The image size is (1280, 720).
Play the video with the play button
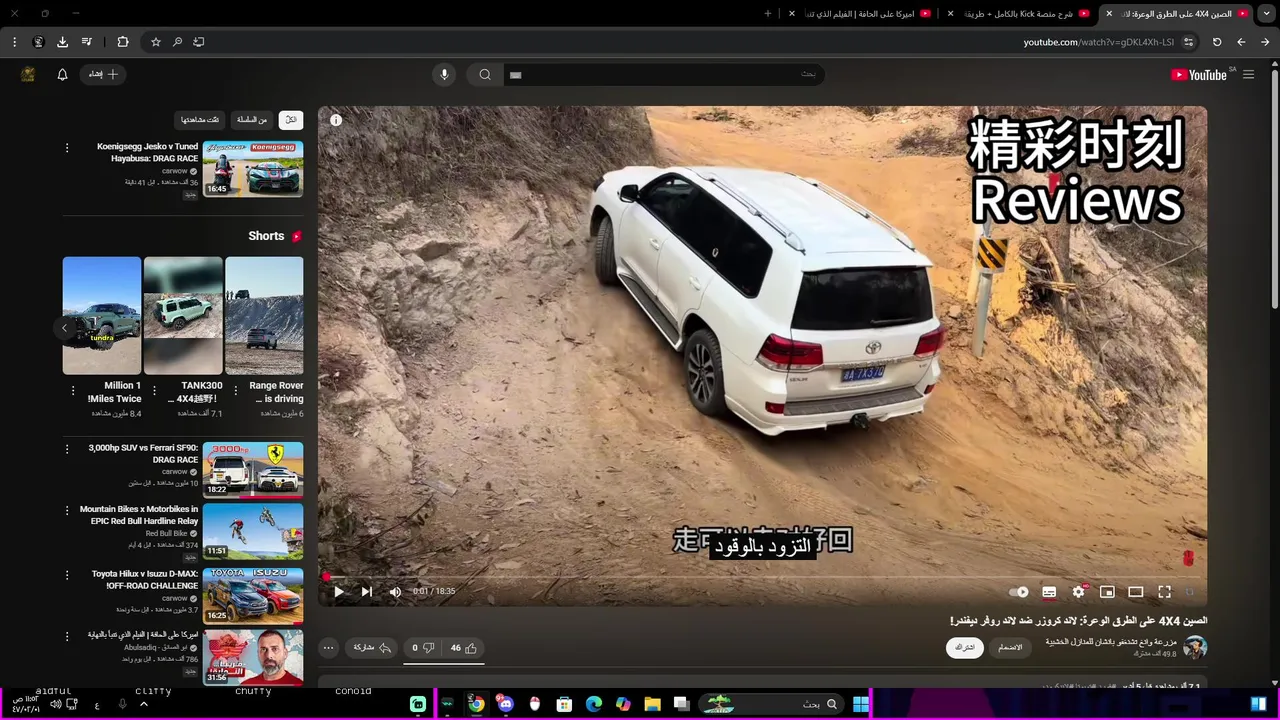click(x=338, y=592)
